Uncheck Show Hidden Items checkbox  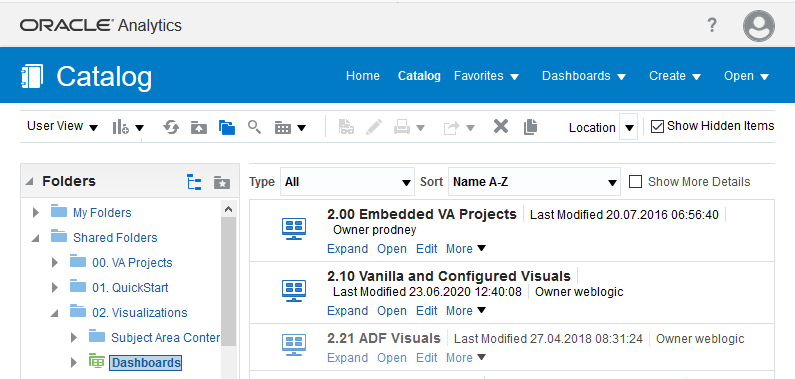click(657, 126)
